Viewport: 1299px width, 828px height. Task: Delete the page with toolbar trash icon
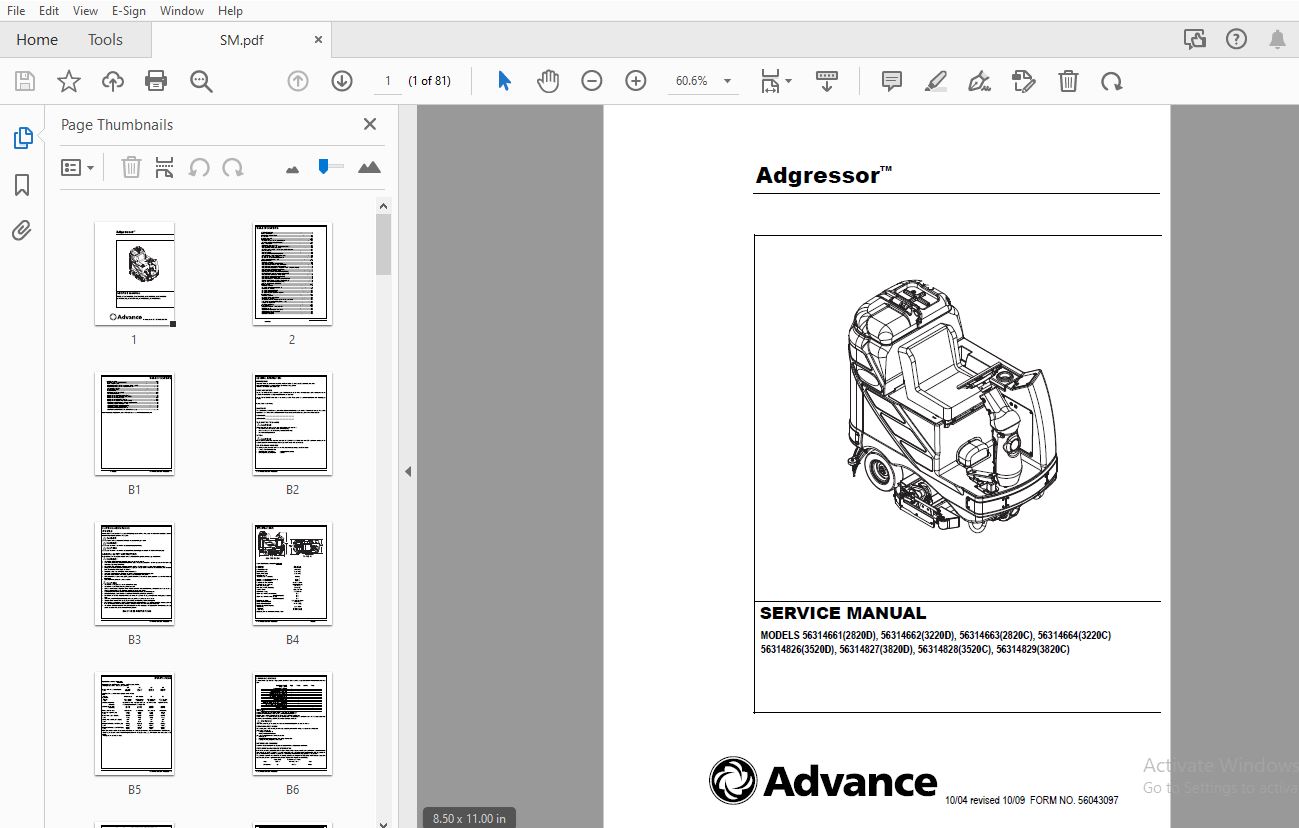pyautogui.click(x=1068, y=81)
